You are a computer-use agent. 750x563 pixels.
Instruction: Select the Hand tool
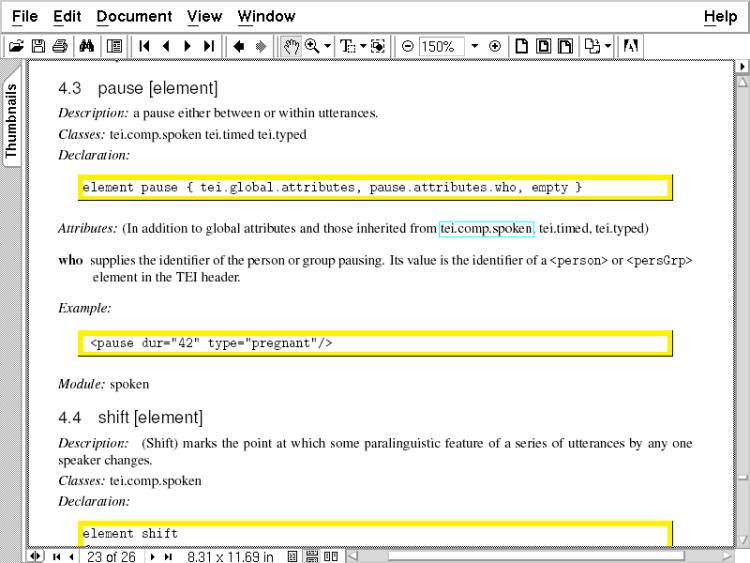pyautogui.click(x=291, y=46)
